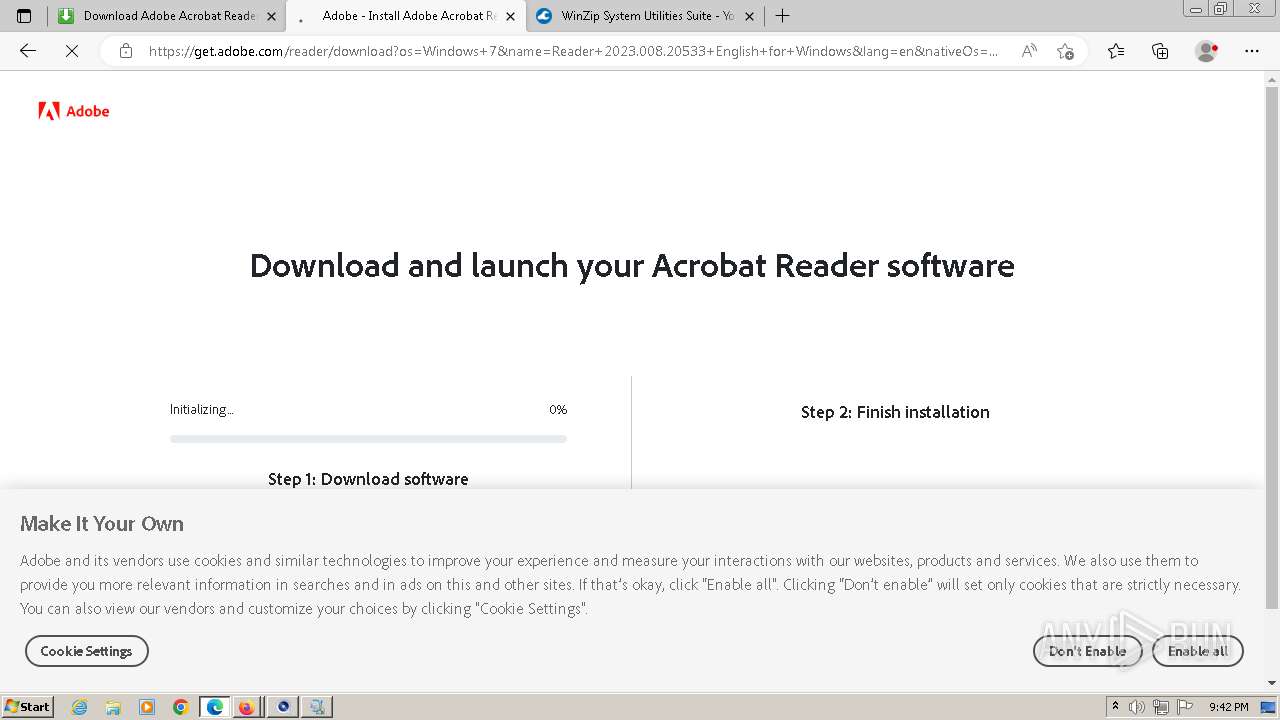Open the volume control tray icon
The image size is (1280, 720).
pos(1137,707)
